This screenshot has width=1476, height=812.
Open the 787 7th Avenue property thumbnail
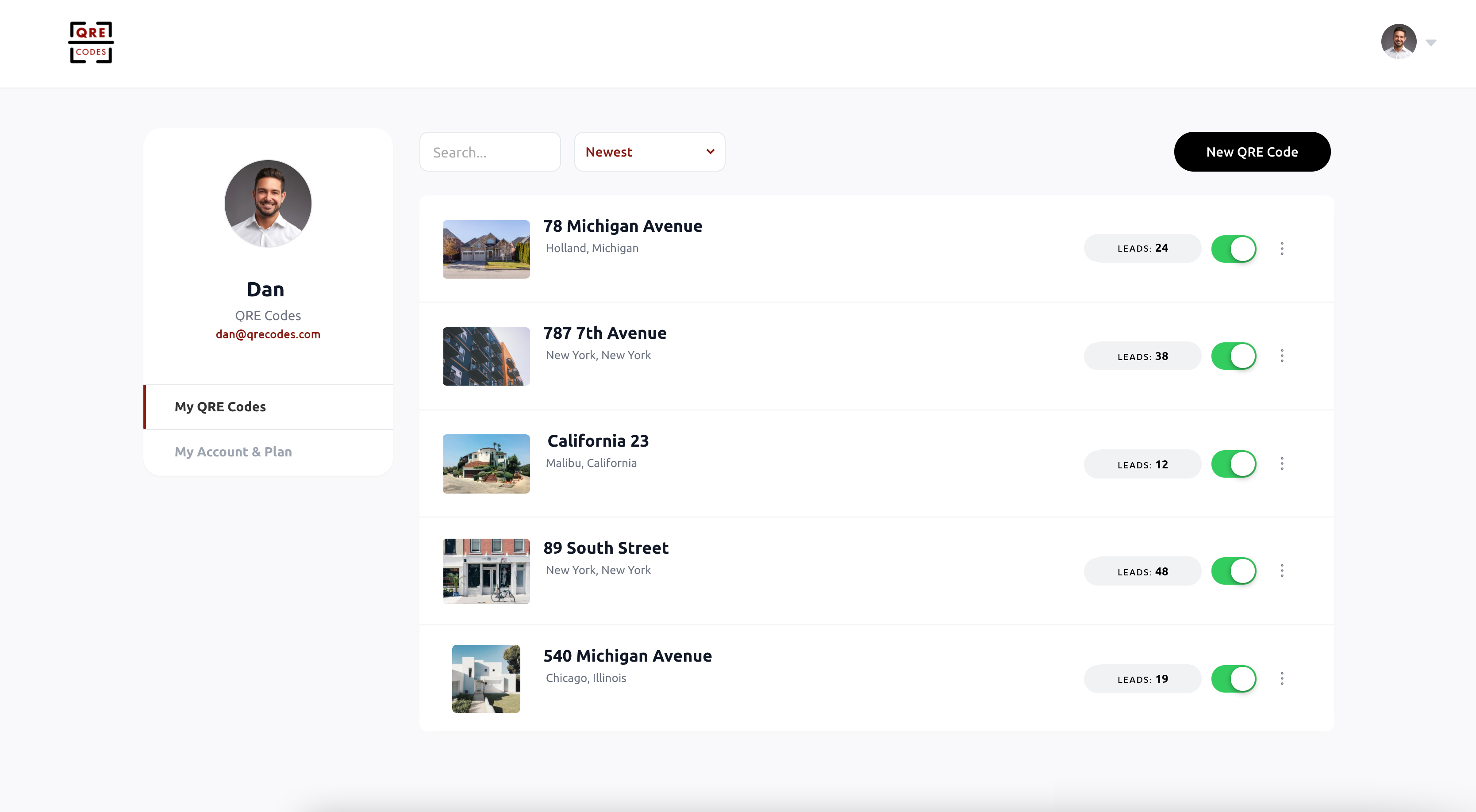click(486, 356)
